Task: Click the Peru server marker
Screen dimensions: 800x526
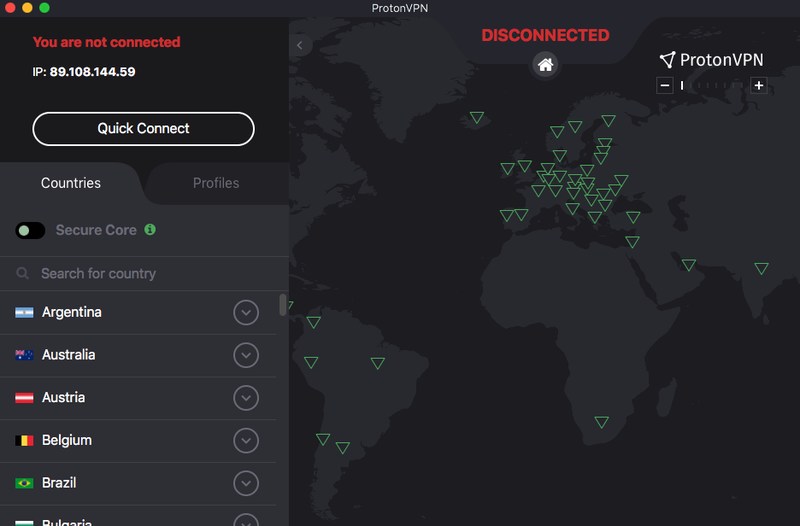Action: [311, 362]
